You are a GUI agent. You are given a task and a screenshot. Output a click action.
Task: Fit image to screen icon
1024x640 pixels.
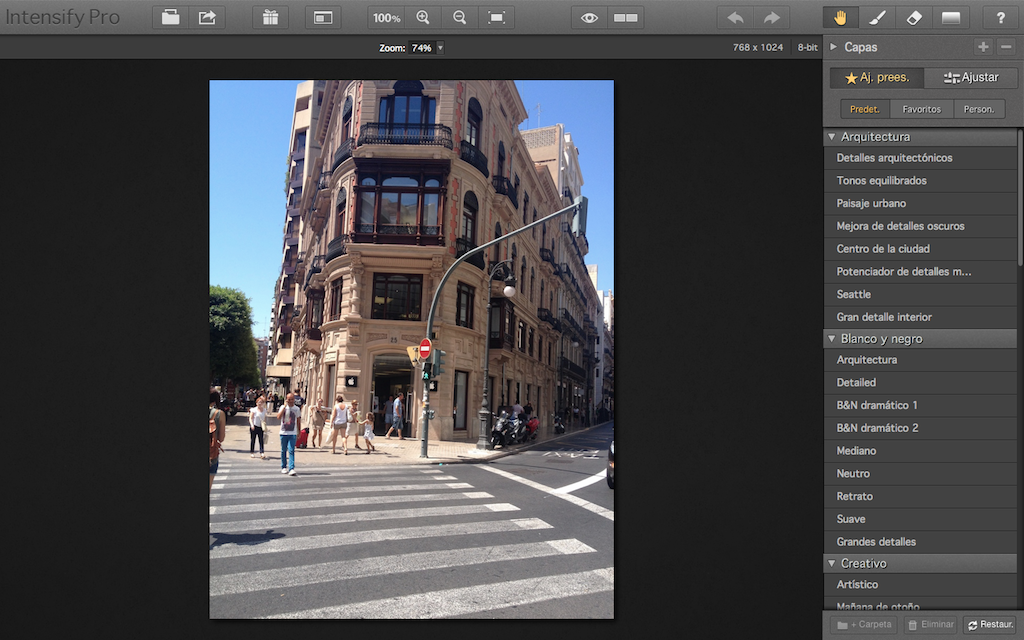tap(496, 18)
